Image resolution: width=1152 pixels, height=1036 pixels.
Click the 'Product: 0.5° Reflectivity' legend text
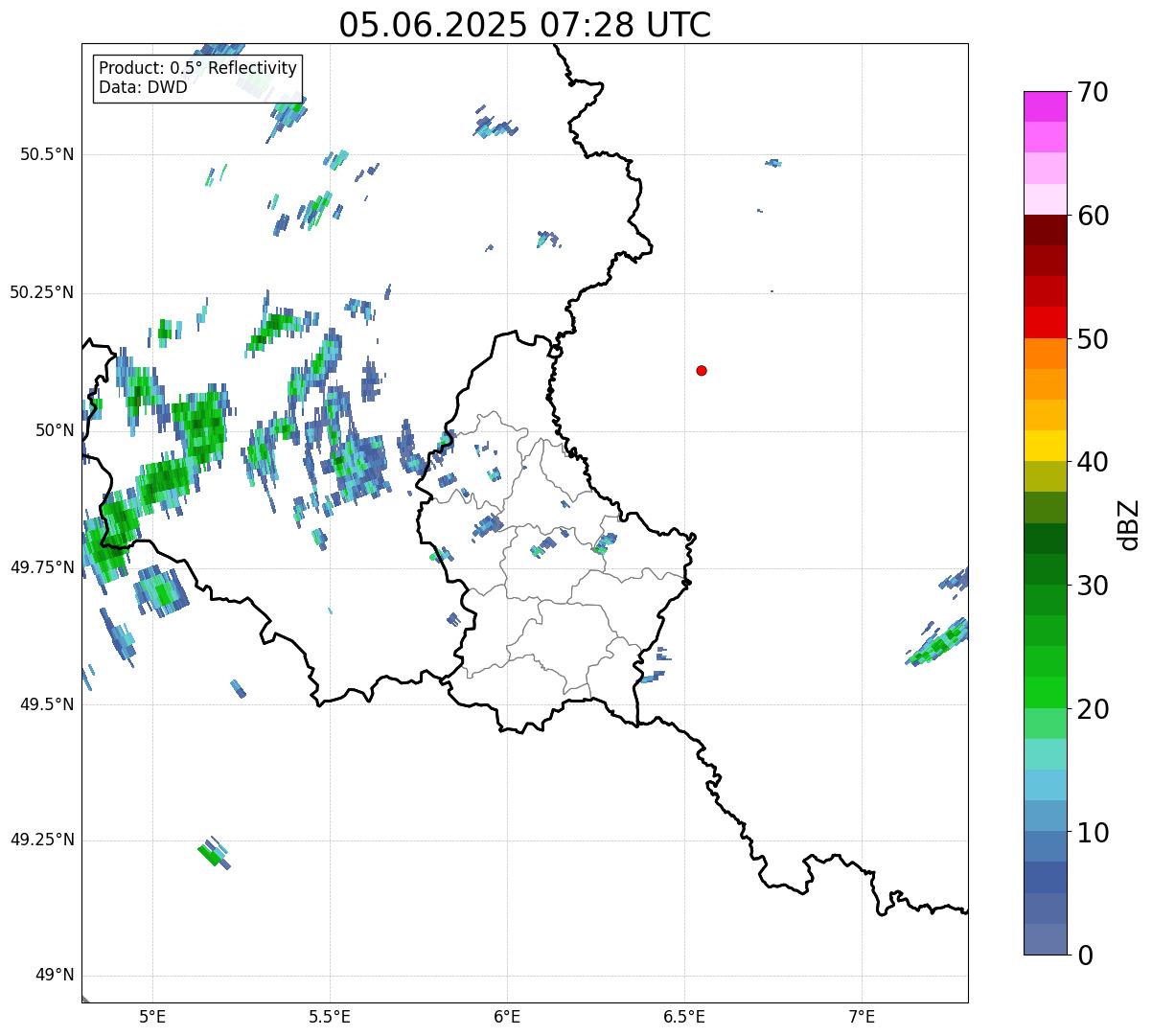(x=197, y=68)
